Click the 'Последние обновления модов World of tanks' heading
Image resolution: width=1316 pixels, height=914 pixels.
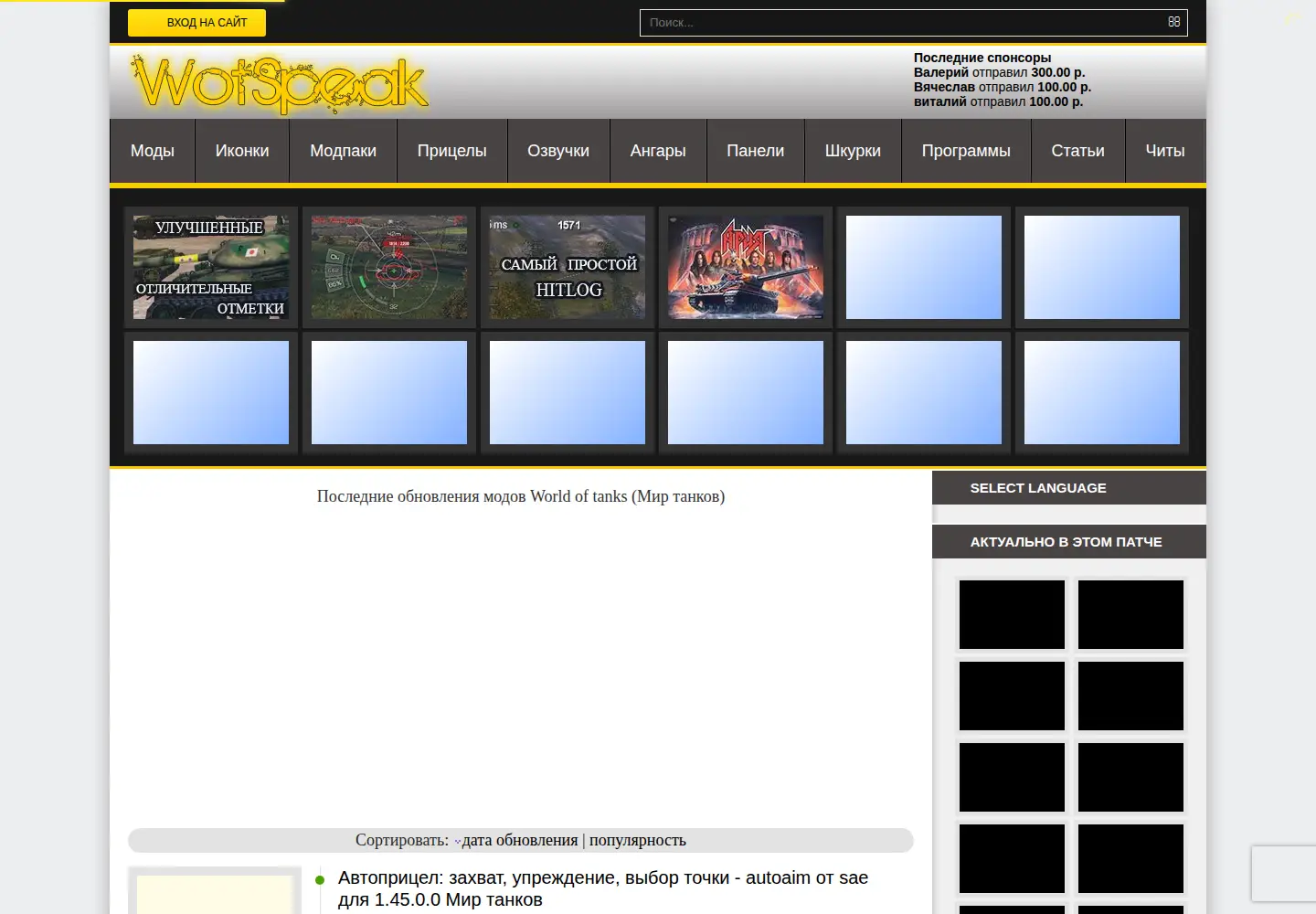coord(521,496)
